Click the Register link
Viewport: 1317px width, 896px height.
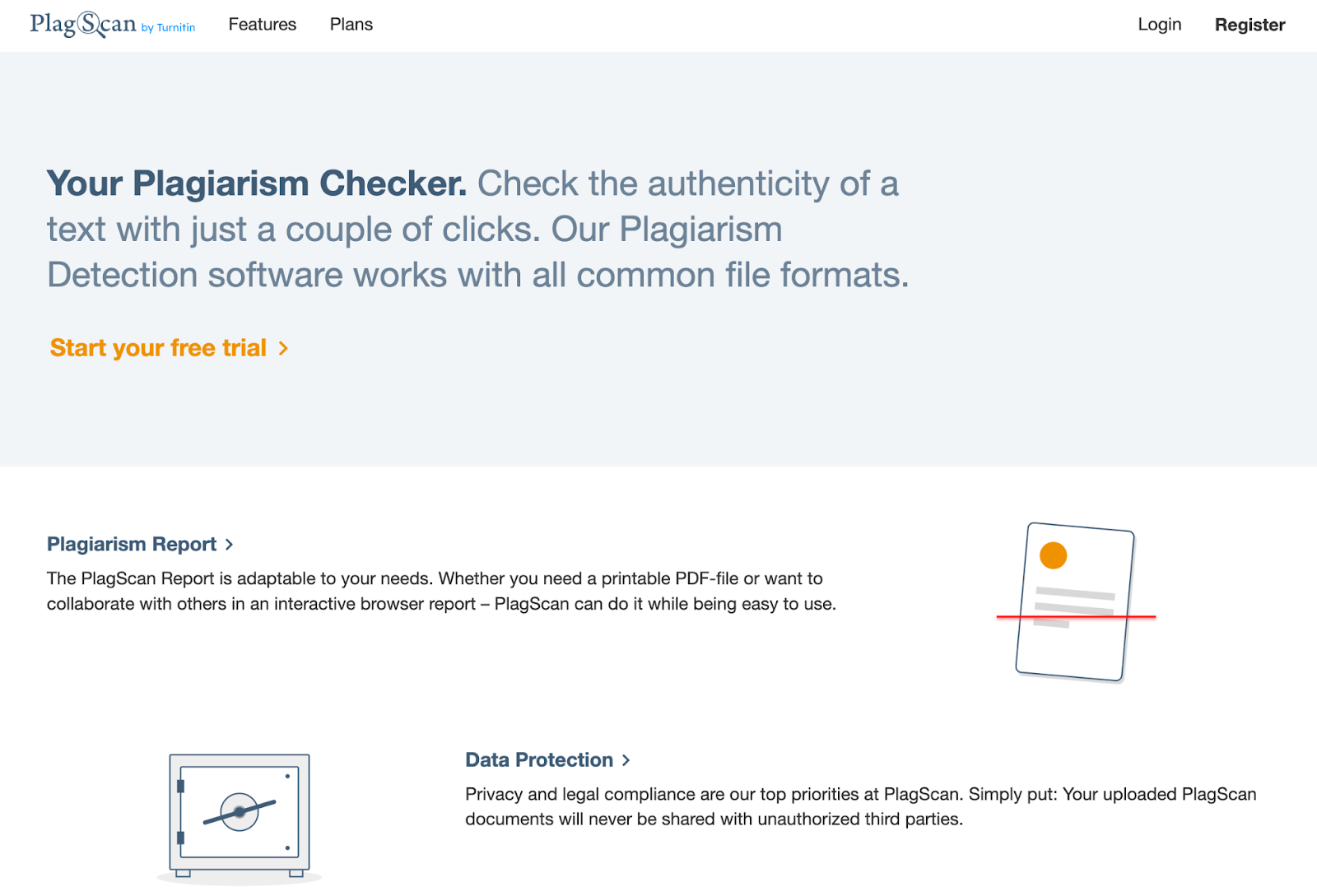1250,25
